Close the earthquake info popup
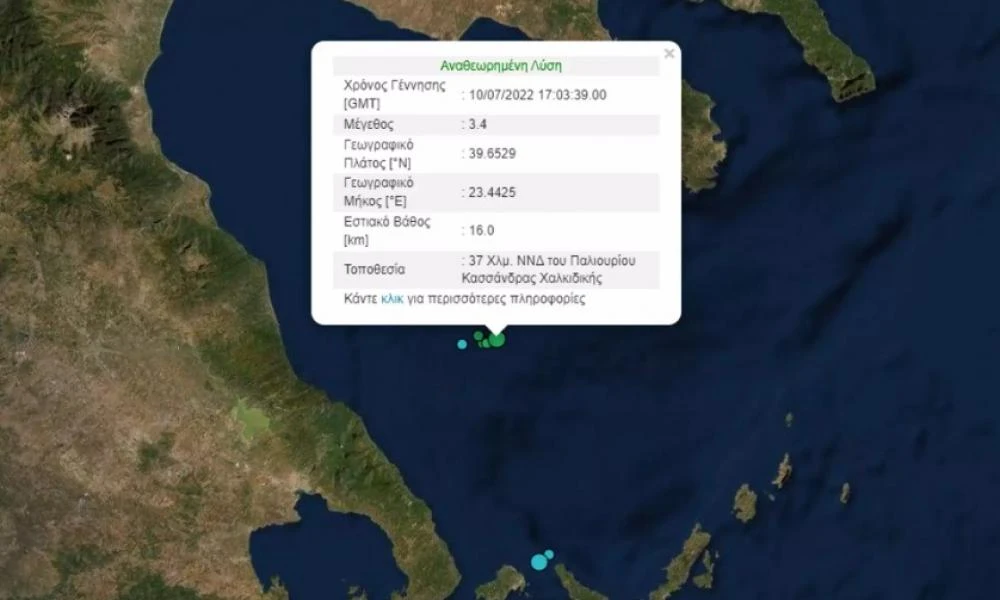 coord(669,54)
